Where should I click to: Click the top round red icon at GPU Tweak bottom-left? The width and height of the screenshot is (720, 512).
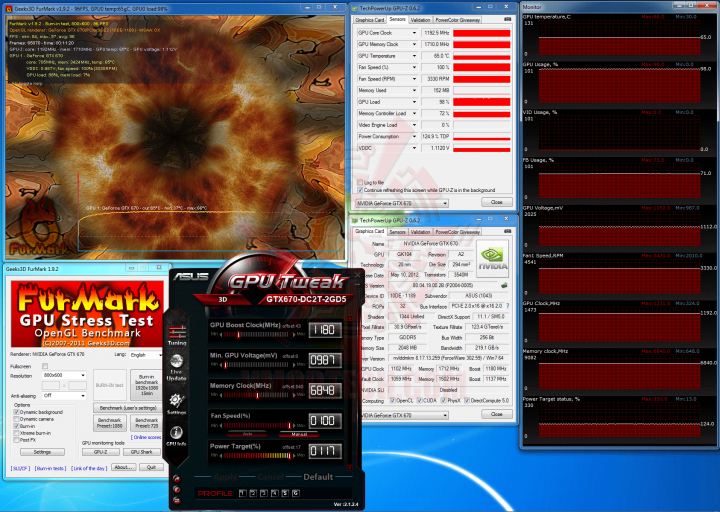pyautogui.click(x=177, y=479)
